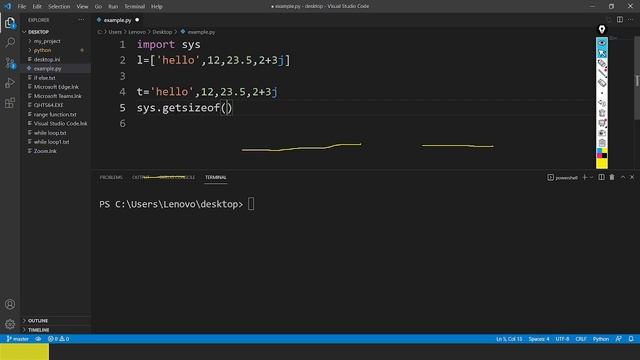Change indentation via Spaces: 4
This screenshot has width=640, height=360.
coord(539,339)
